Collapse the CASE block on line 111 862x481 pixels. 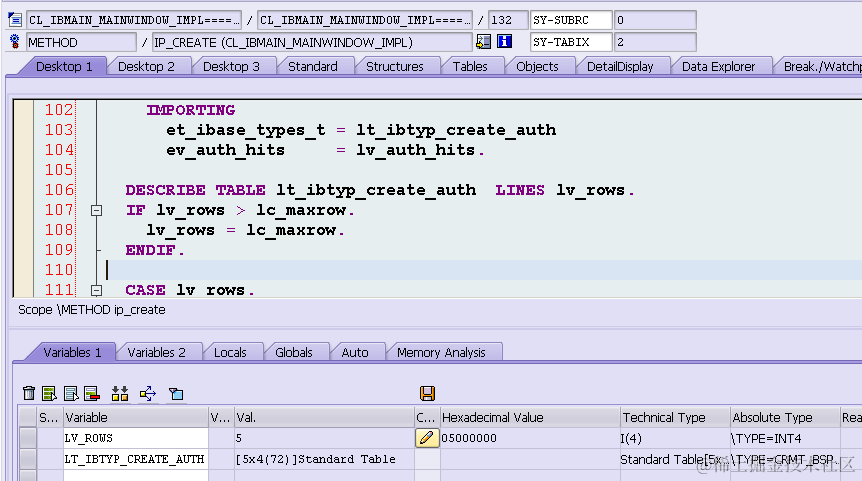[96, 290]
